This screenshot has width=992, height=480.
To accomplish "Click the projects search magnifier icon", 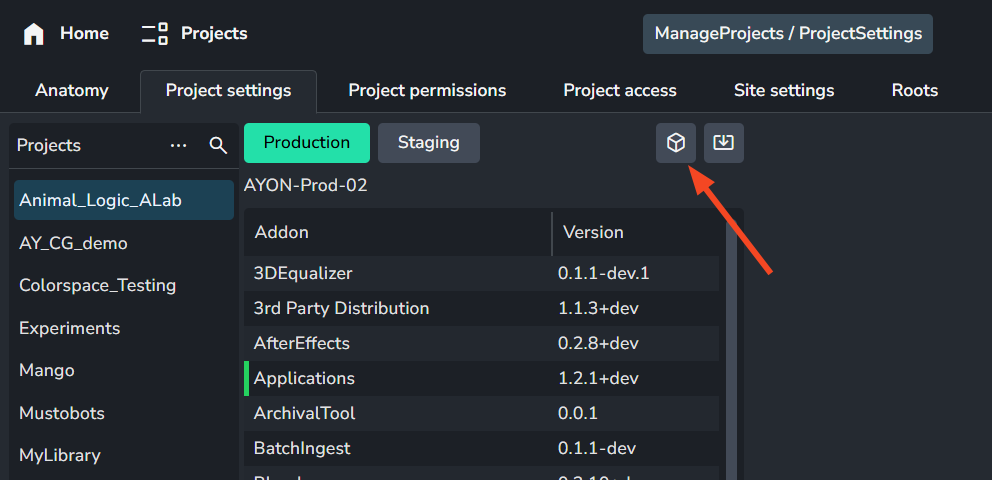I will click(x=218, y=146).
